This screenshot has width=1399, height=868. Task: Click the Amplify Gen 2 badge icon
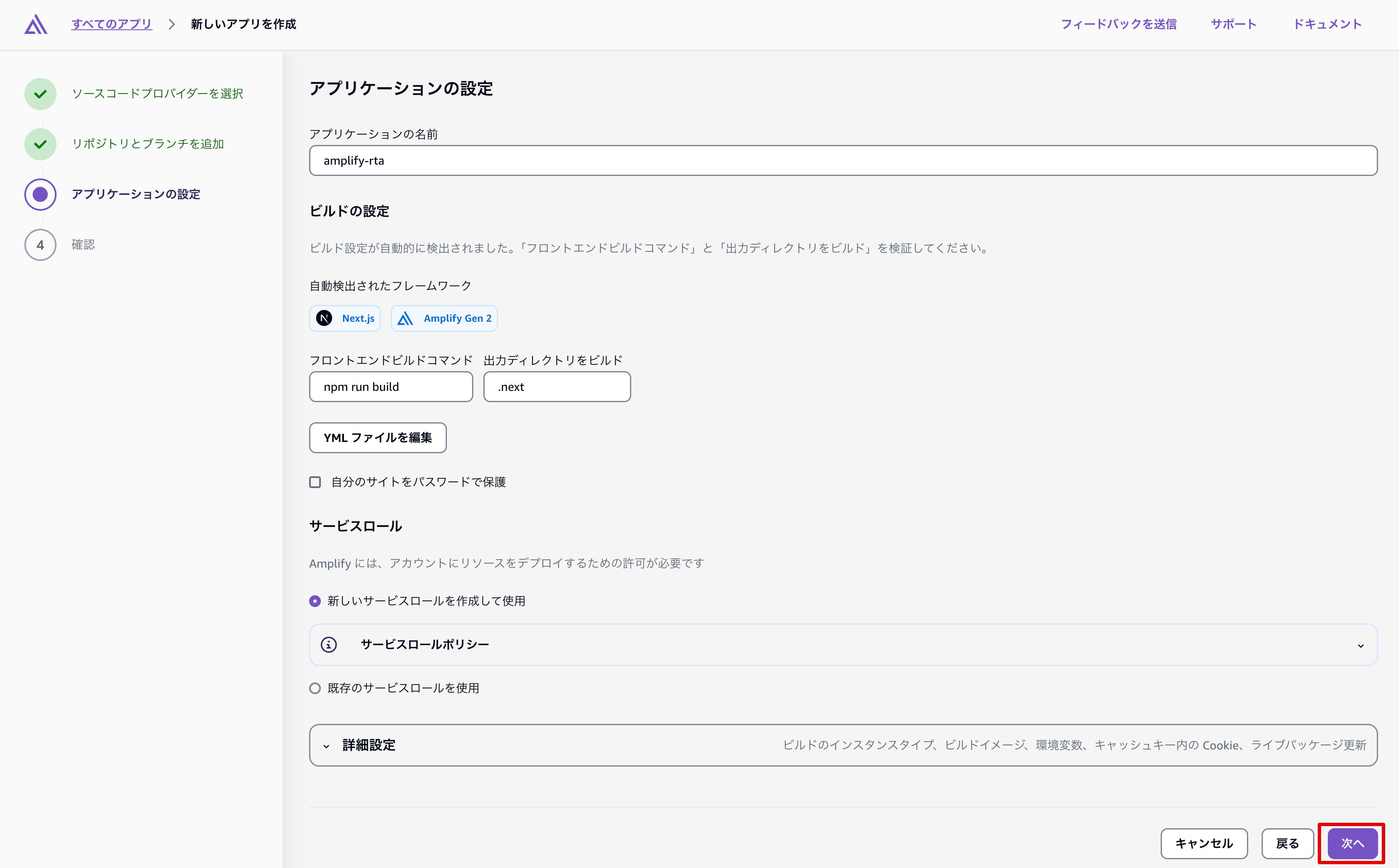click(x=405, y=318)
